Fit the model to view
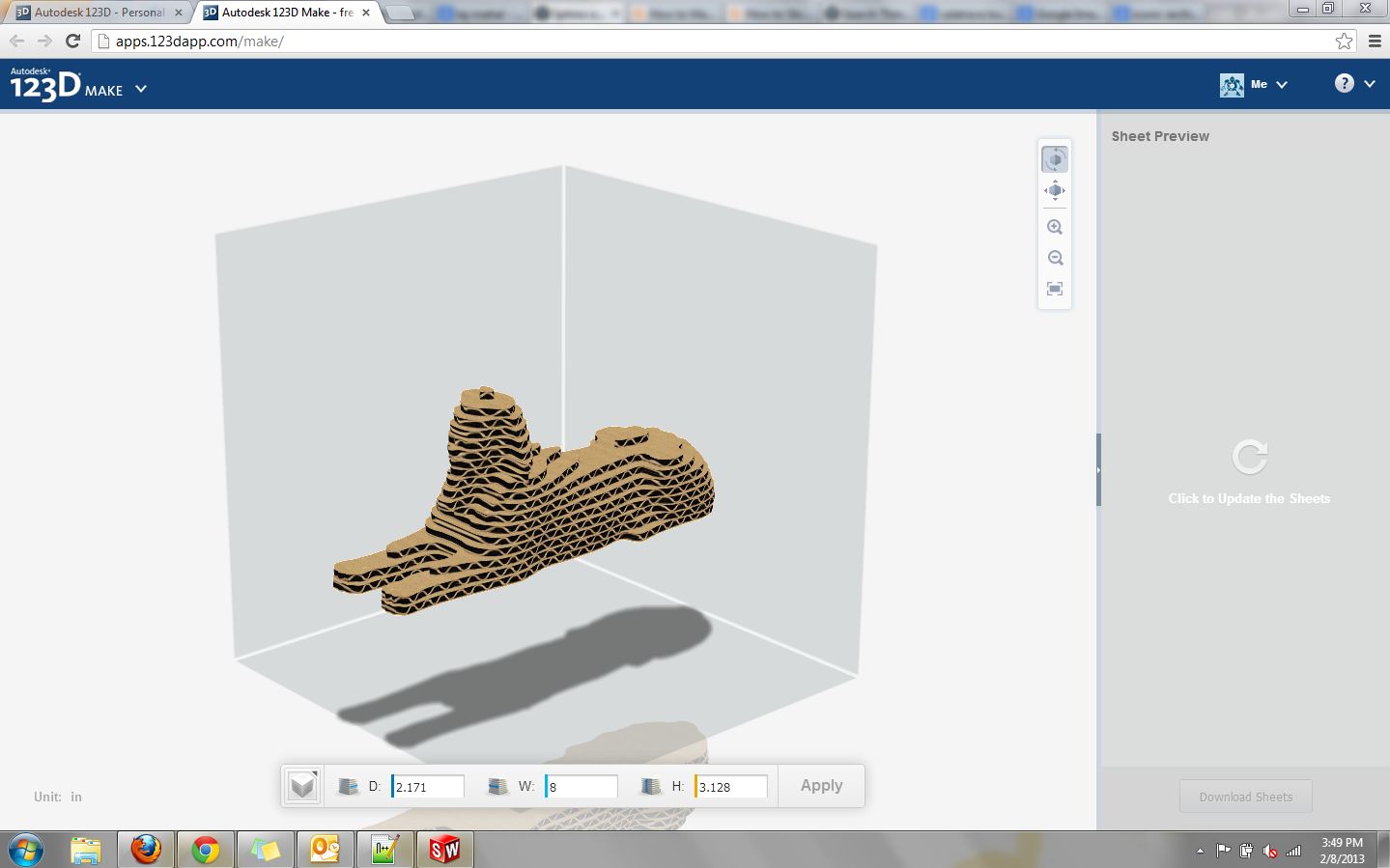 pos(1055,289)
